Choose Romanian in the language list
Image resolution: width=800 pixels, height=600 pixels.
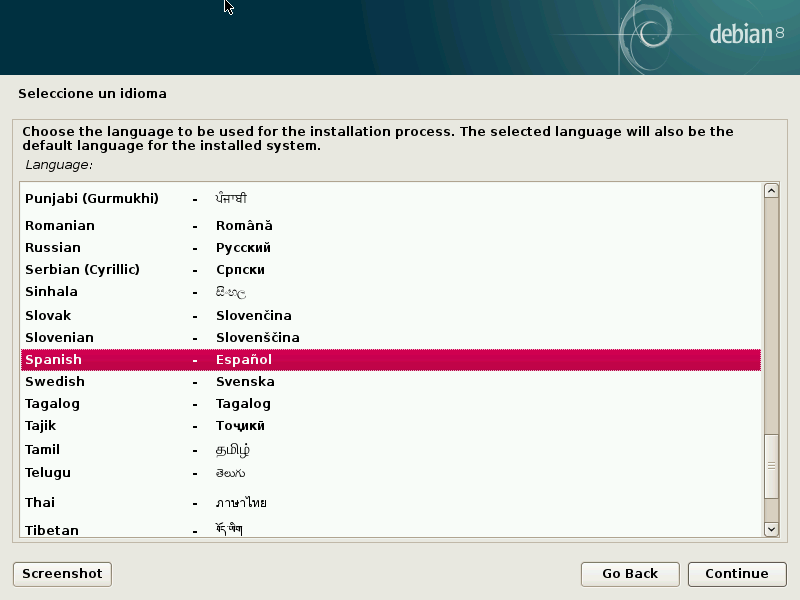tap(60, 226)
